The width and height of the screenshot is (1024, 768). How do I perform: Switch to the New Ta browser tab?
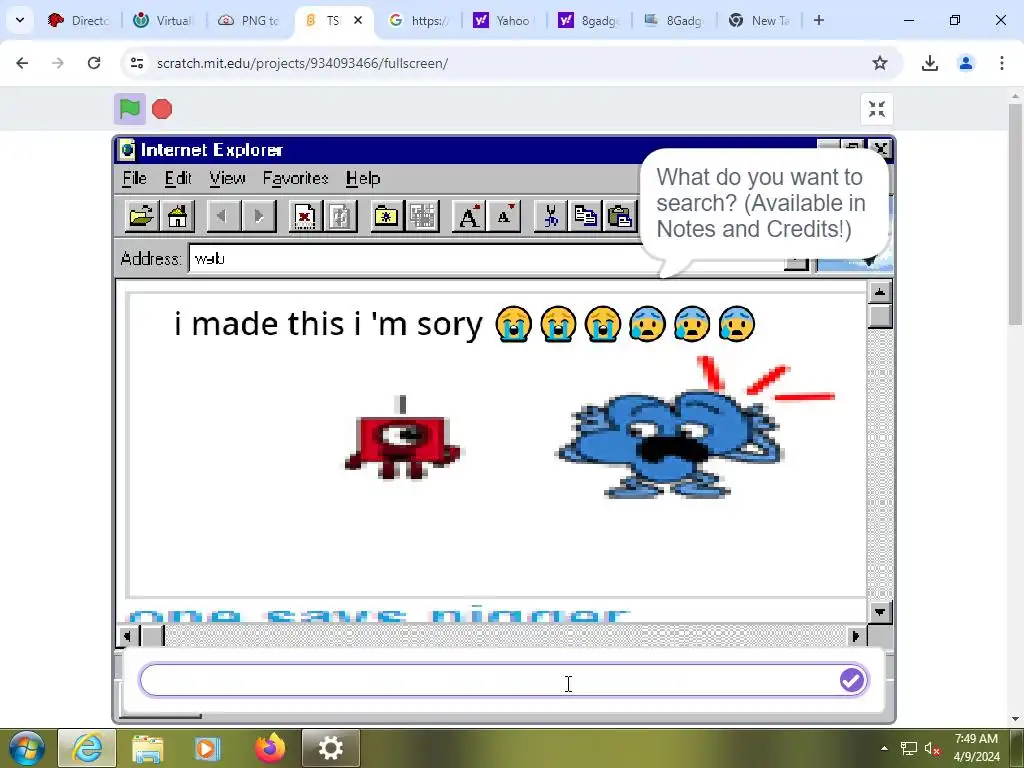[x=758, y=20]
